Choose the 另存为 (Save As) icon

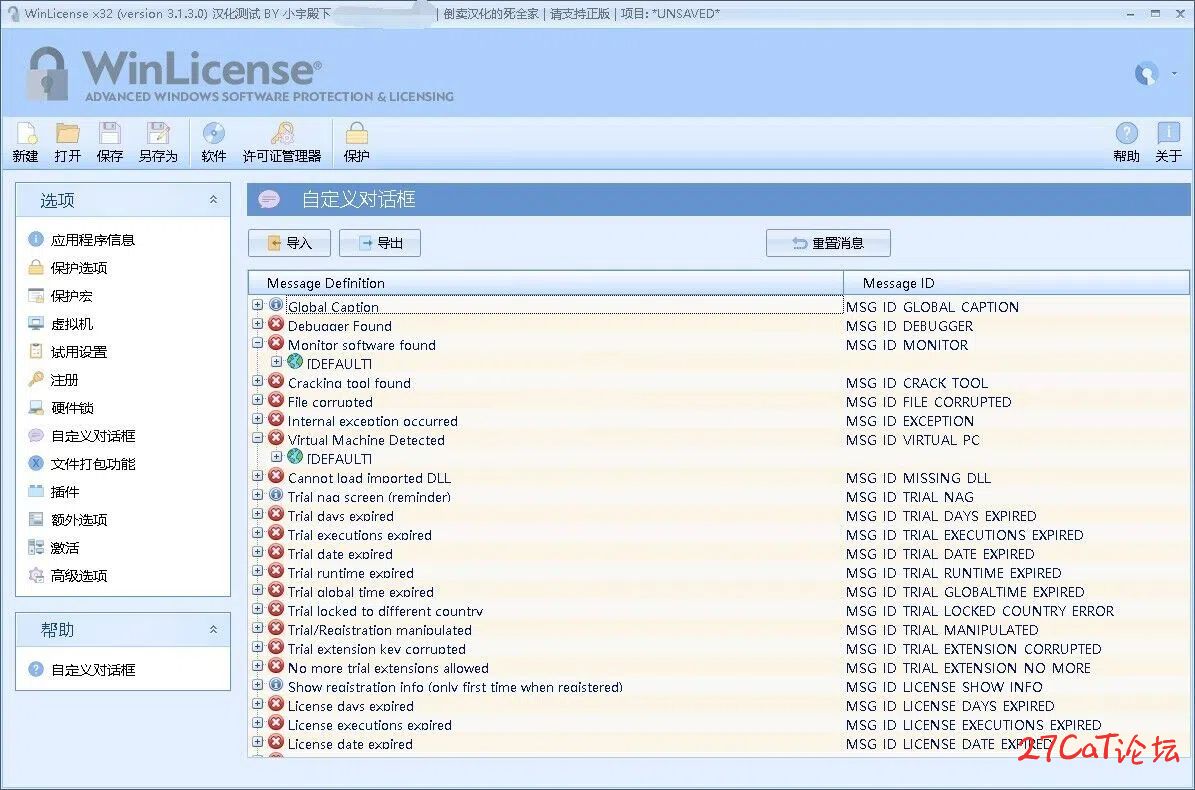click(159, 142)
